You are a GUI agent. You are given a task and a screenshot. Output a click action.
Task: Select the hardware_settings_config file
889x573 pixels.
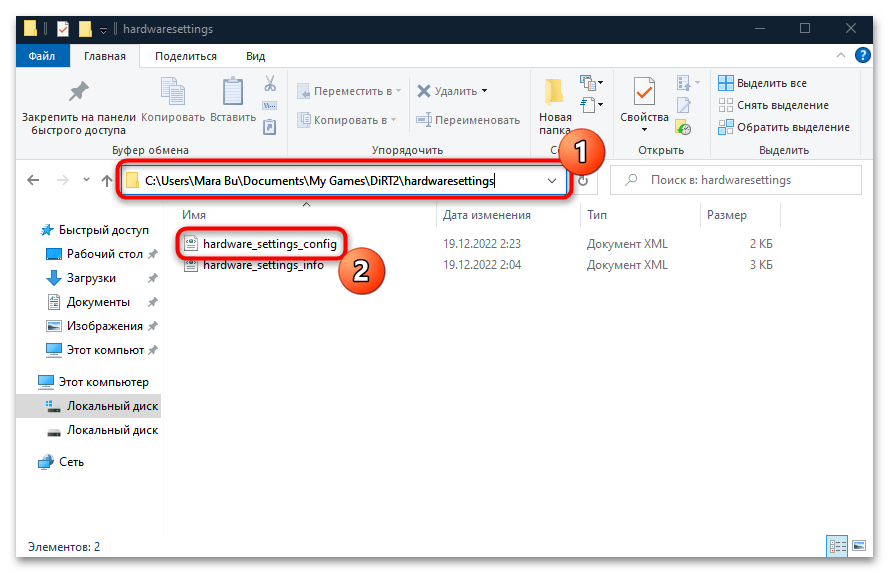click(x=270, y=243)
